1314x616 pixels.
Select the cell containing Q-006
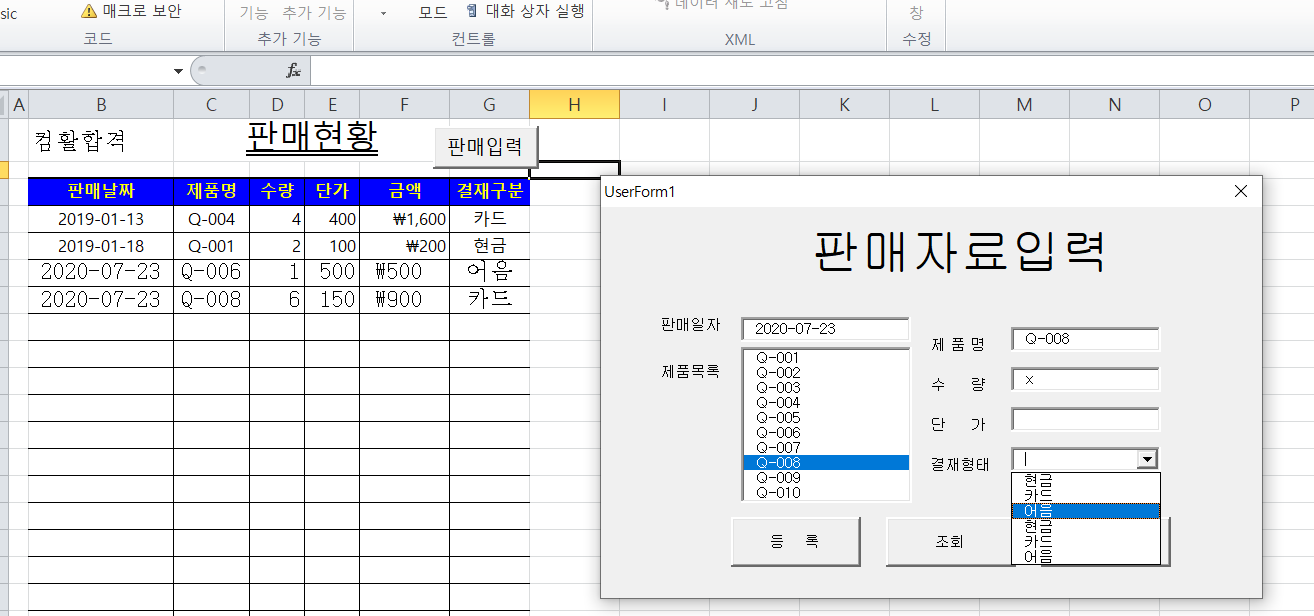[211, 272]
